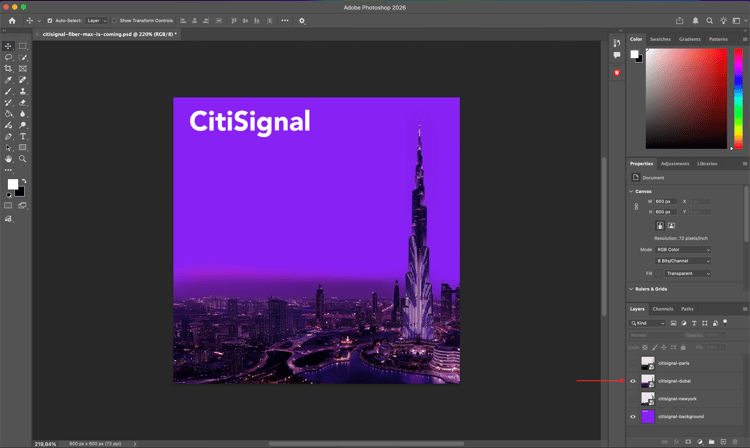Open the search icon in top bar
This screenshot has width=750, height=448.
pos(710,20)
